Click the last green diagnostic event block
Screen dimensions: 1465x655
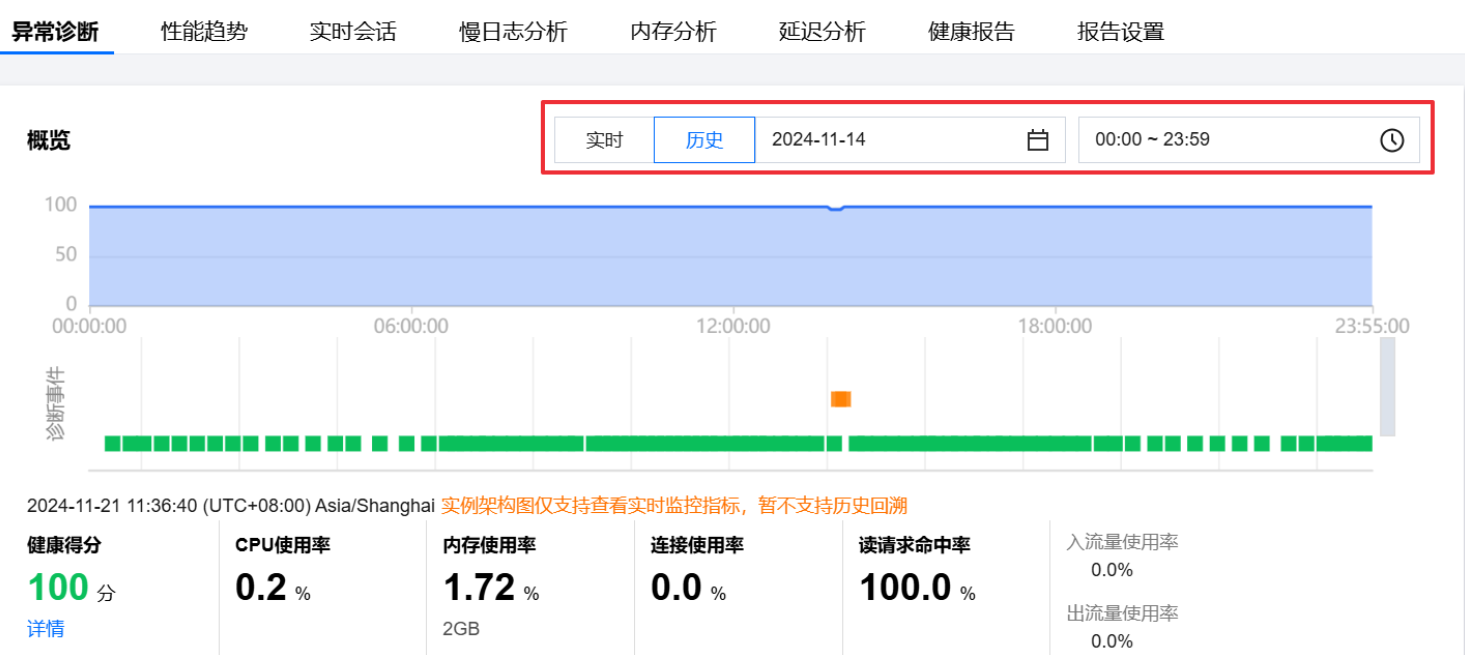1345,443
